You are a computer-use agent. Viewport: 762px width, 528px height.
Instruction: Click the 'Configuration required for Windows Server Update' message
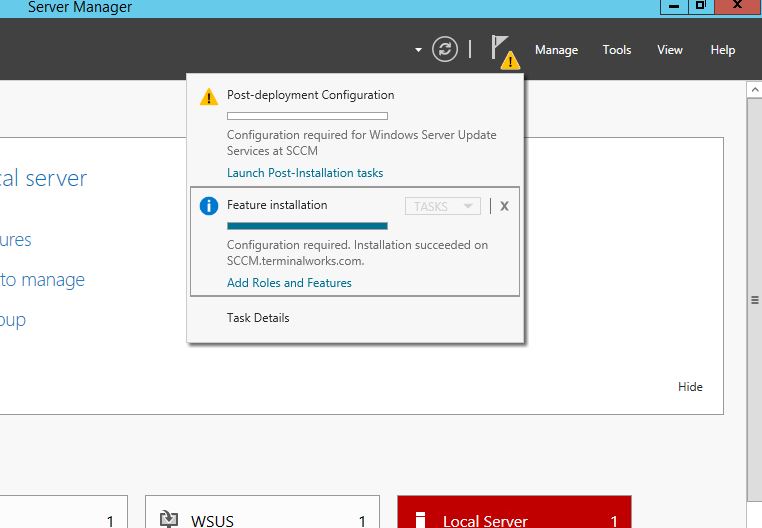(x=362, y=142)
